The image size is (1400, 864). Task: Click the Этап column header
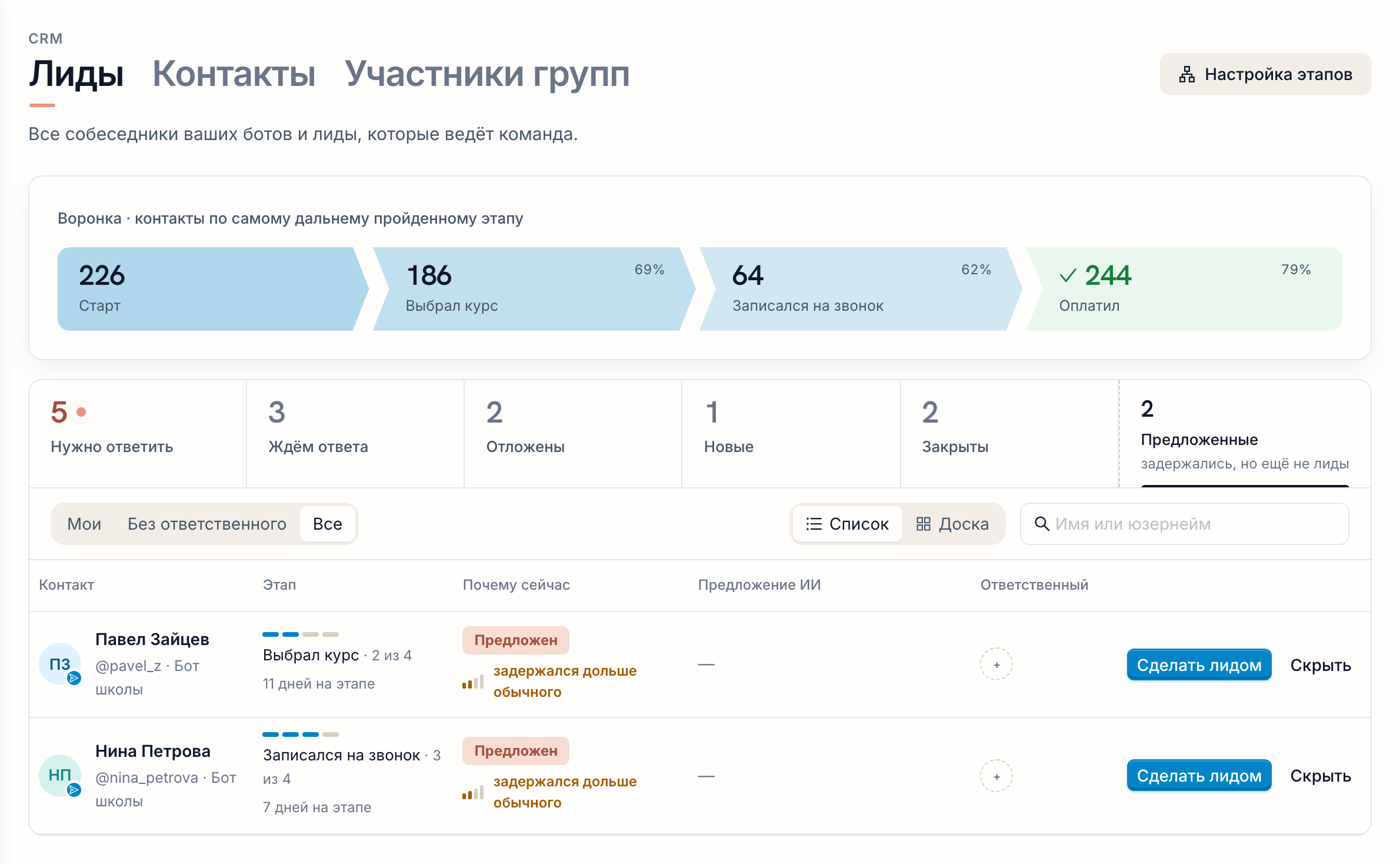(x=279, y=585)
